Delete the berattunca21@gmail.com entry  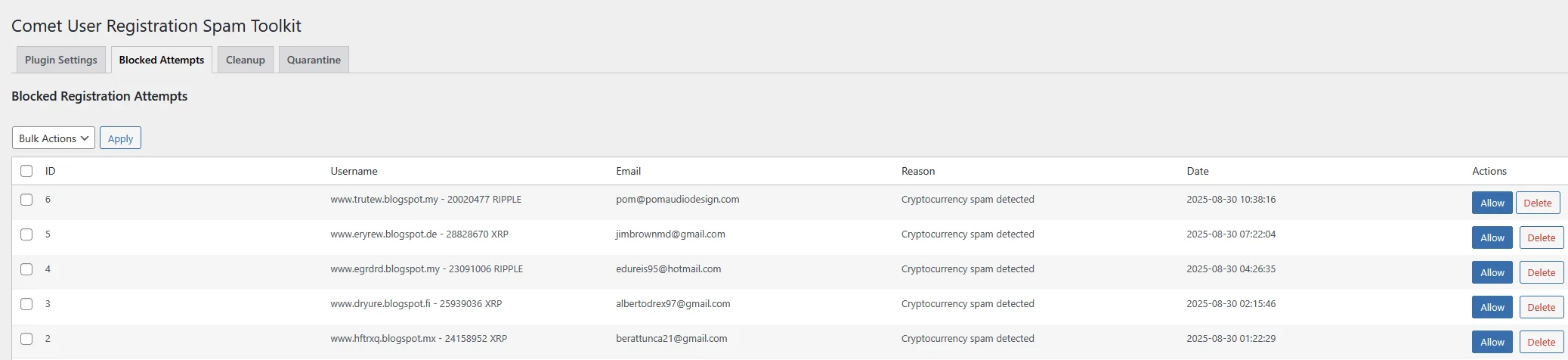pos(1541,342)
